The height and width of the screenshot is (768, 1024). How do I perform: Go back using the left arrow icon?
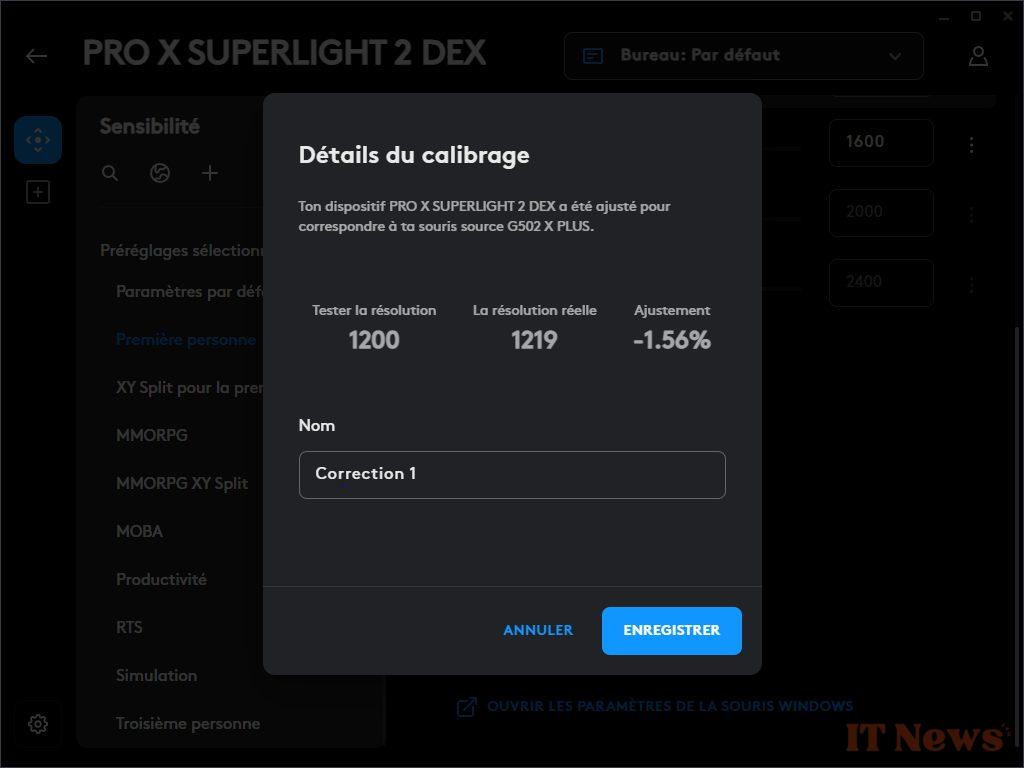pyautogui.click(x=36, y=56)
